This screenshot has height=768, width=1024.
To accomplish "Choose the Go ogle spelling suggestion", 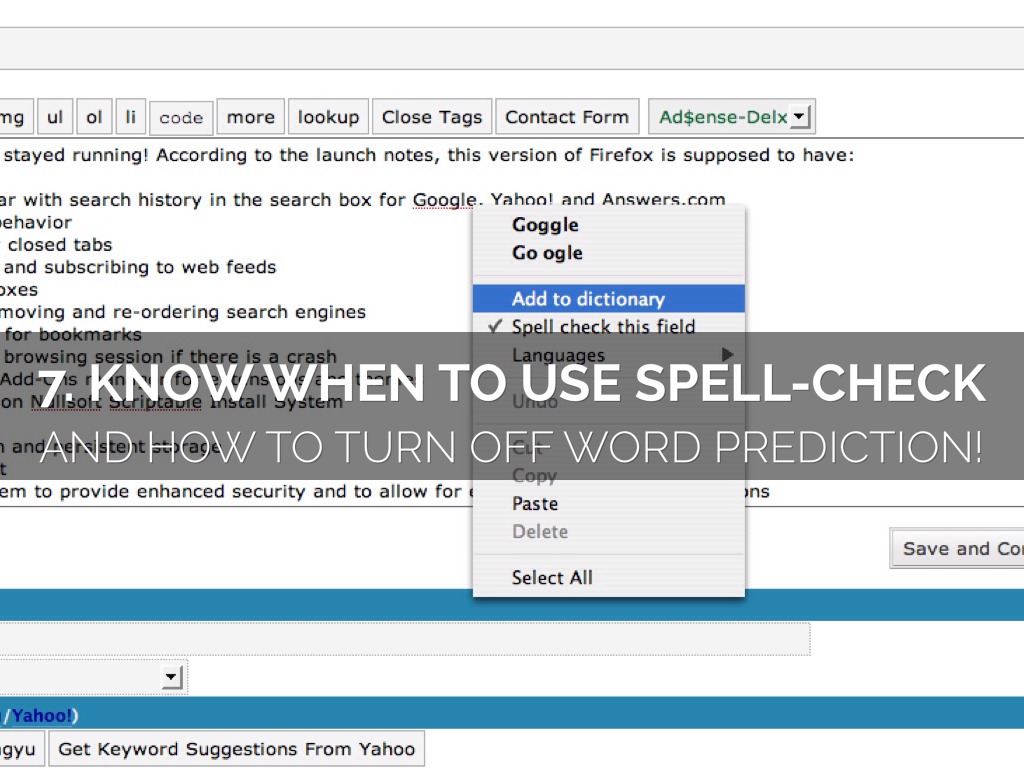I will [x=547, y=253].
